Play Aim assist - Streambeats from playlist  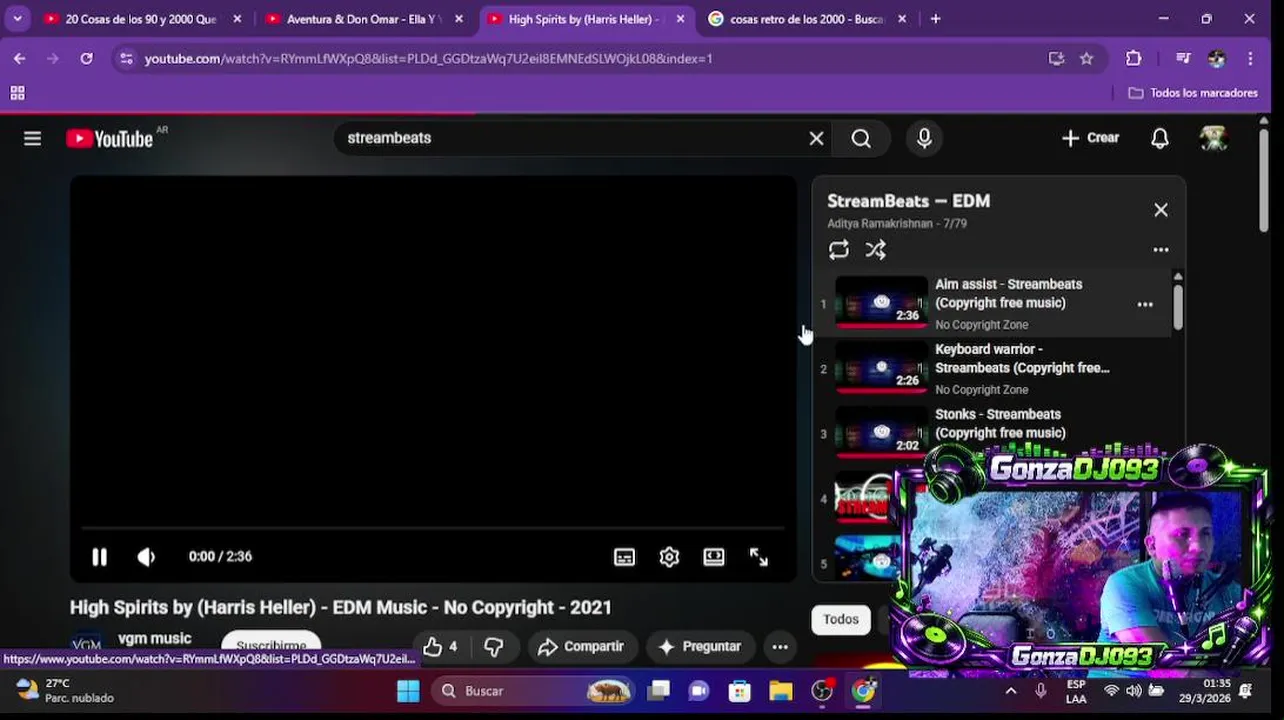pyautogui.click(x=1008, y=293)
